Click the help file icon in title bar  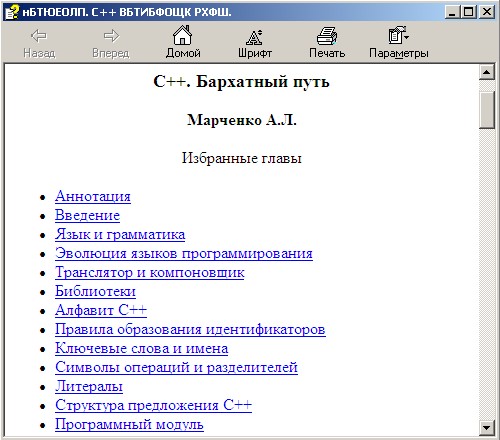(12, 12)
